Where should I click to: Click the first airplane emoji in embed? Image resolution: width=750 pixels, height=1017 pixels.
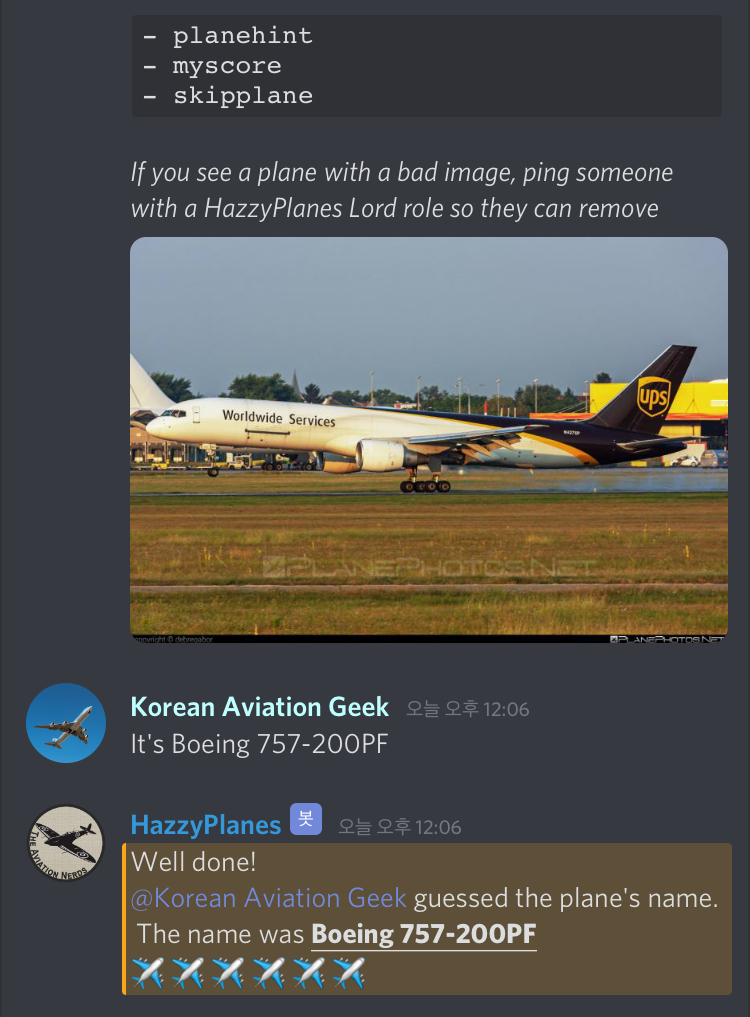coord(147,973)
